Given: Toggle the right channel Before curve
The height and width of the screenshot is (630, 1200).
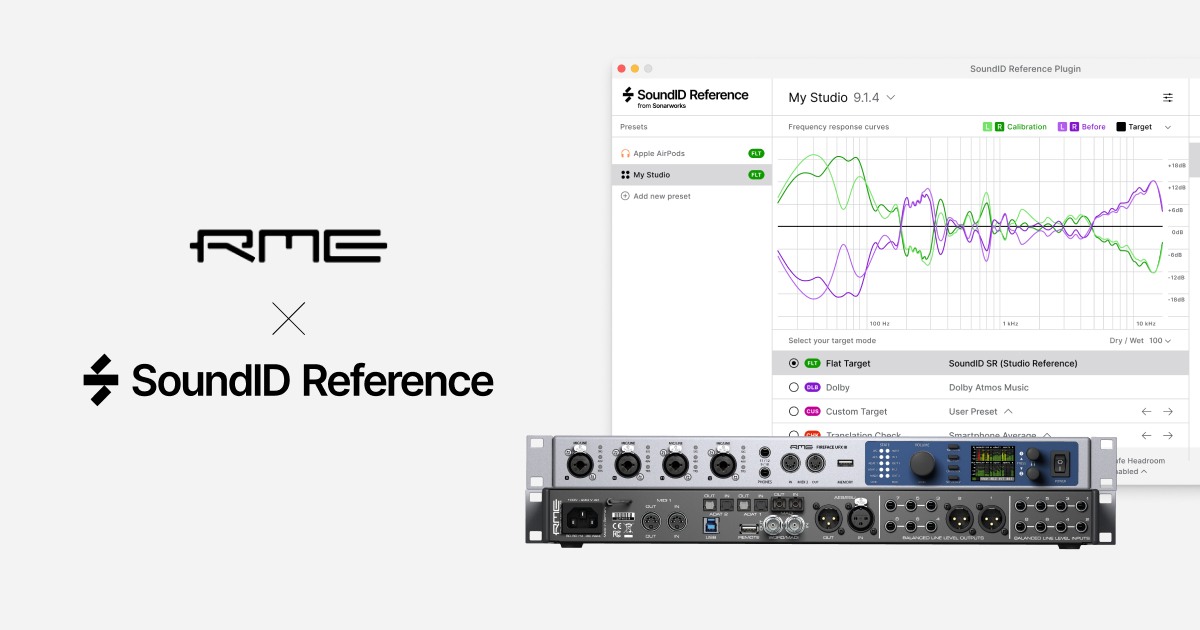Looking at the screenshot, I should [x=1074, y=127].
